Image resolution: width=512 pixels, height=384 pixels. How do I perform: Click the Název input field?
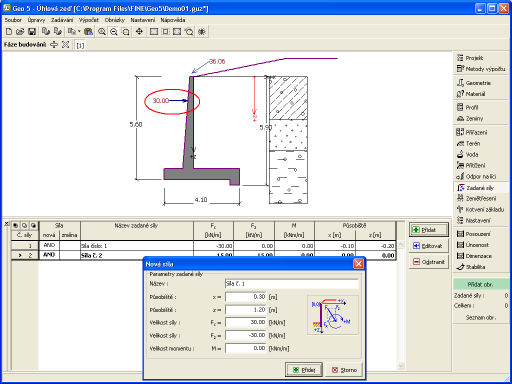pos(292,284)
